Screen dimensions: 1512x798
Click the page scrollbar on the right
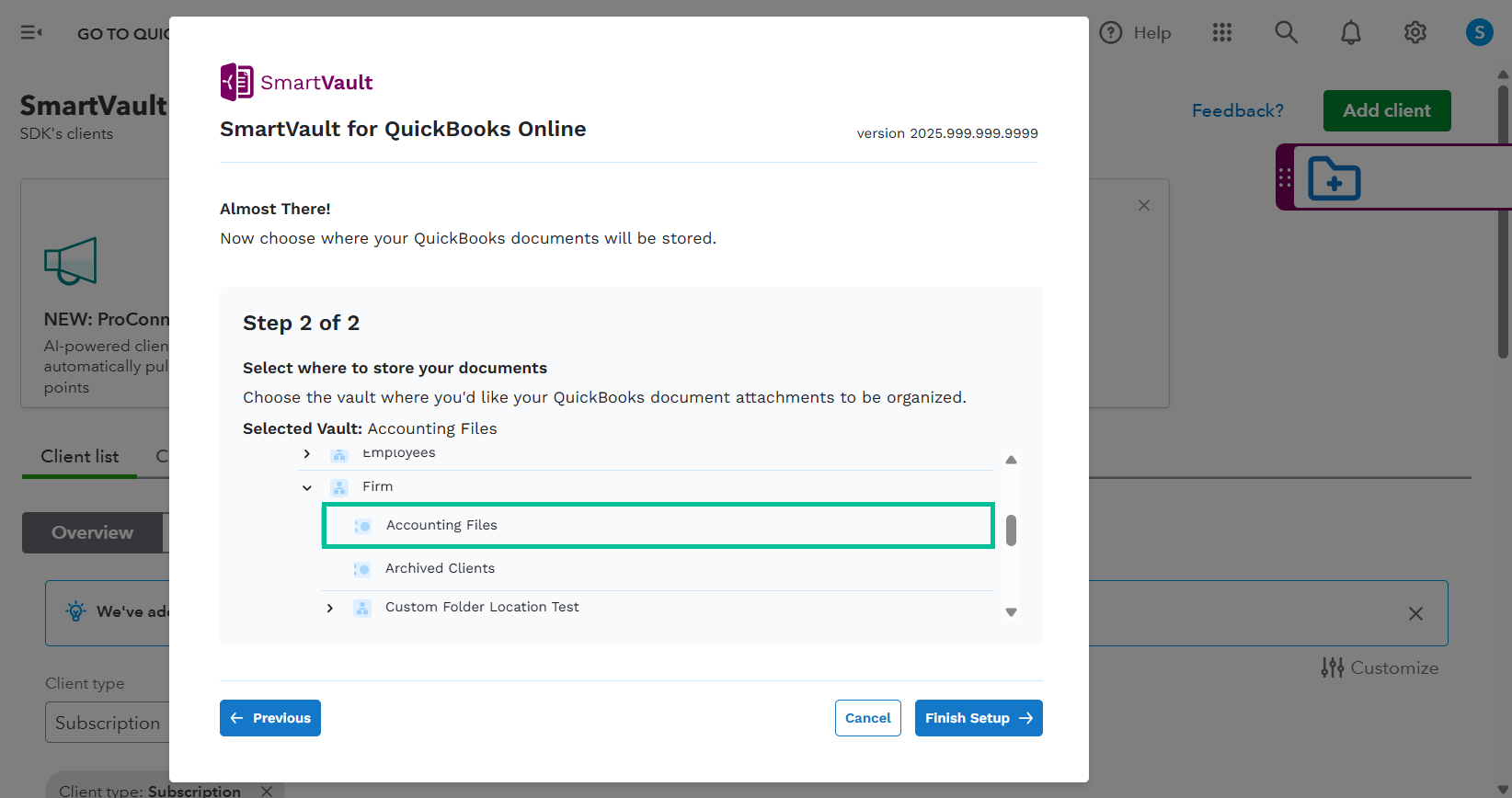(1503, 221)
